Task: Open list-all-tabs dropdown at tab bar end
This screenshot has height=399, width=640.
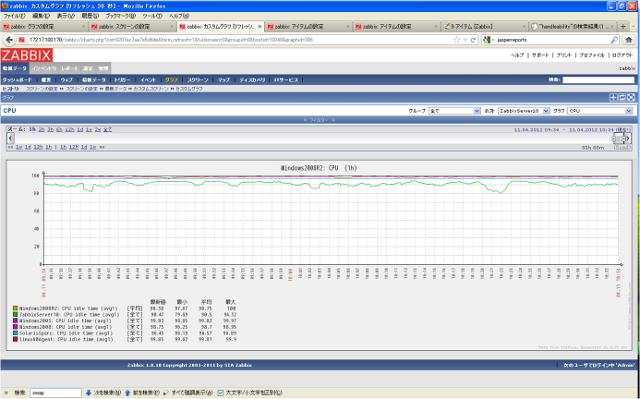Action: click(x=634, y=27)
